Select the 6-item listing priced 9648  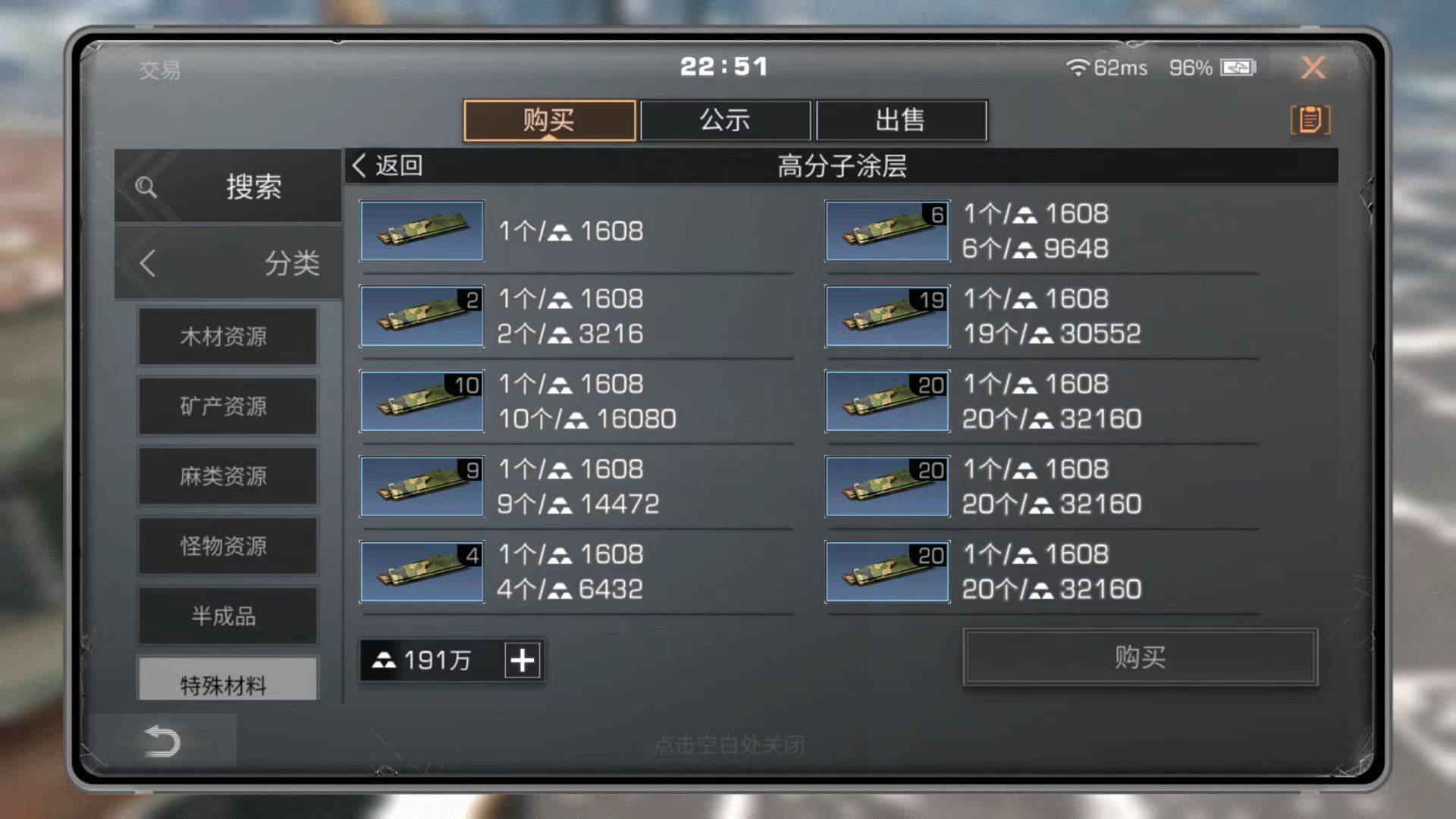click(1042, 231)
